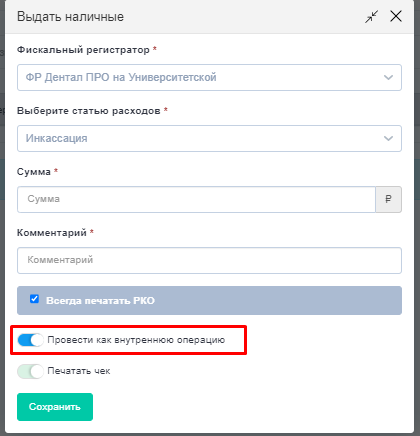
Task: Open ФР Дентал ПРО на Университетской dropdown
Action: pyautogui.click(x=209, y=78)
